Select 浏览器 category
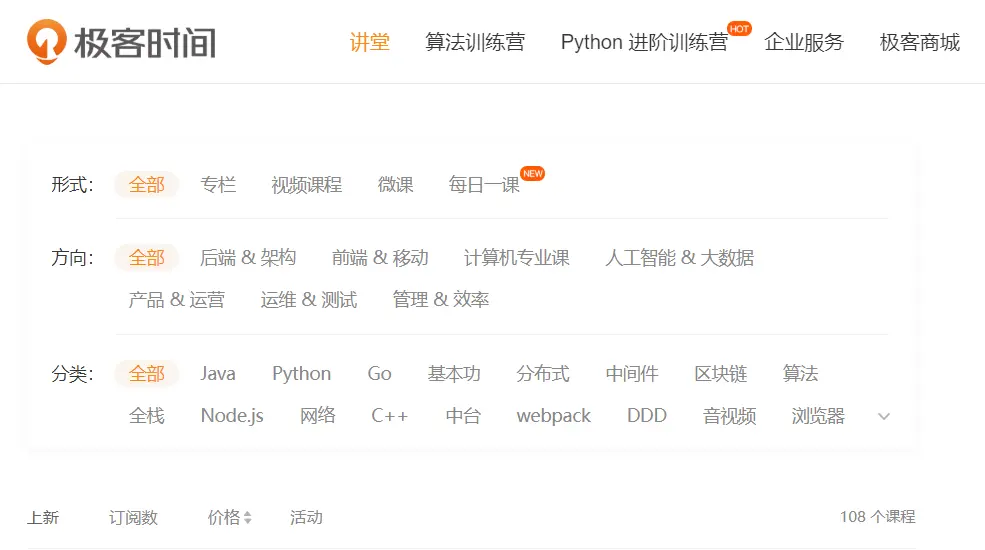This screenshot has width=985, height=550. (818, 416)
